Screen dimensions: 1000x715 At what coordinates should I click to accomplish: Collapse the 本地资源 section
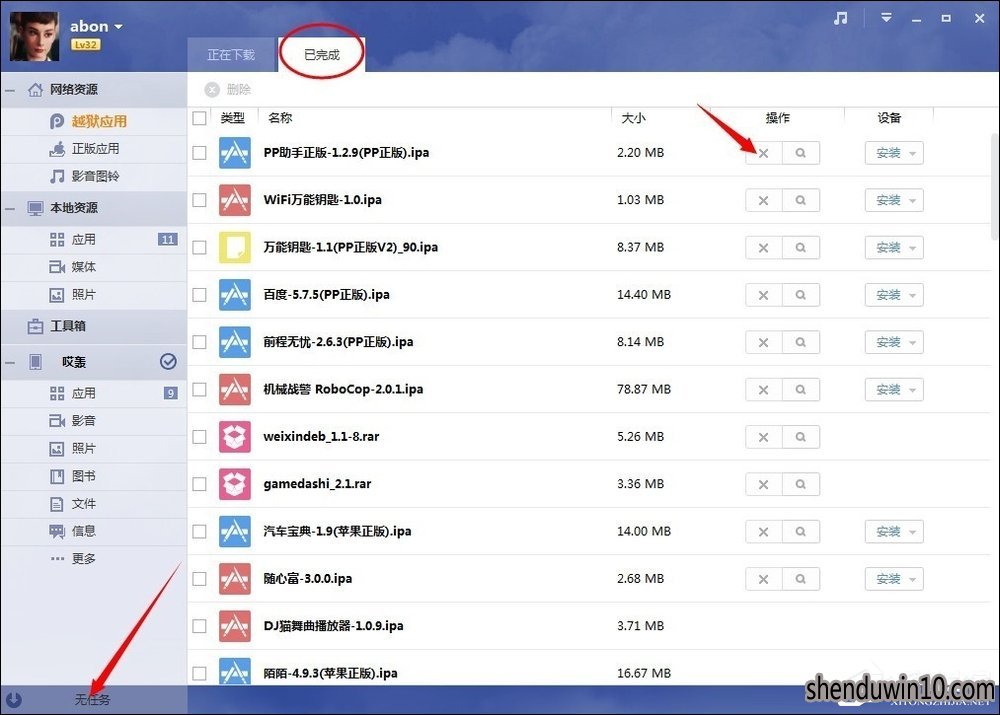tap(10, 209)
